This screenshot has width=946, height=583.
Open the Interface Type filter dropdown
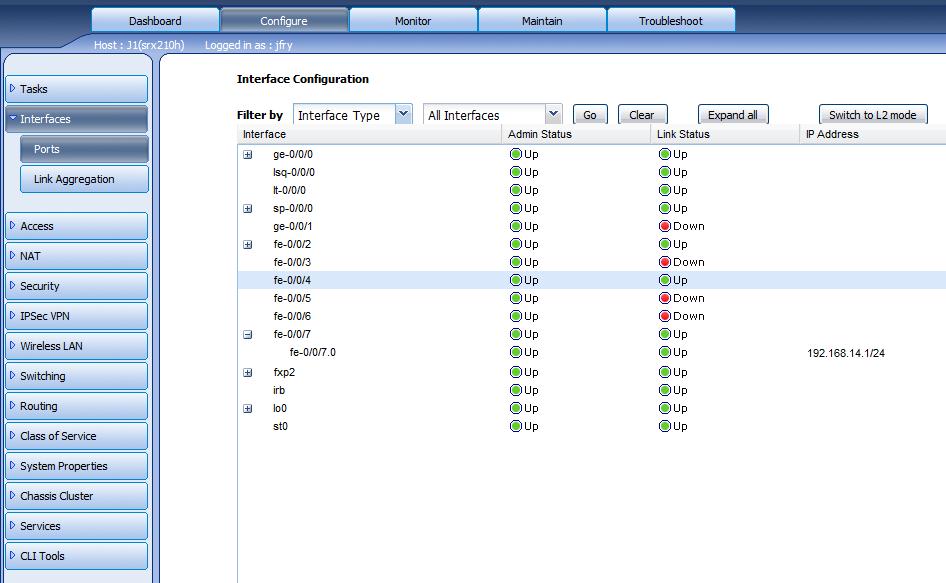click(404, 114)
